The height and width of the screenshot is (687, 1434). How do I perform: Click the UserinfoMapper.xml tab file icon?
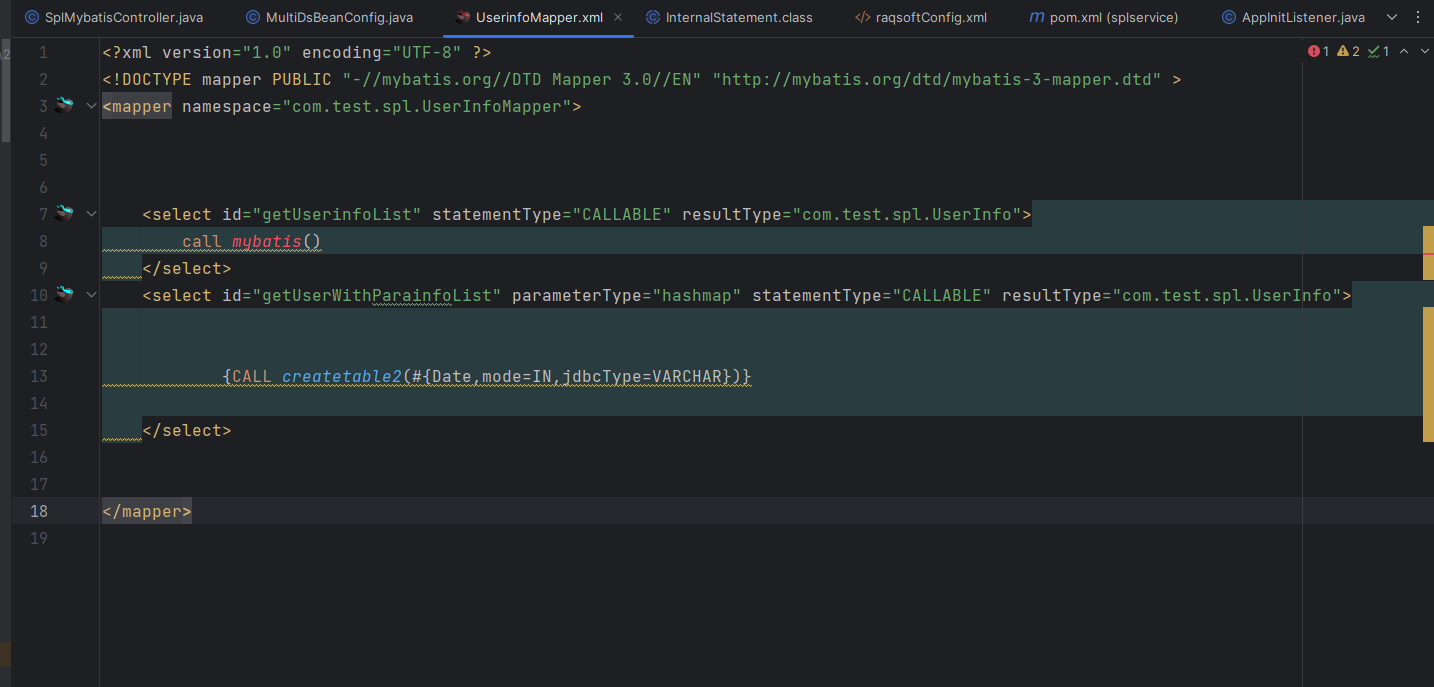click(462, 18)
